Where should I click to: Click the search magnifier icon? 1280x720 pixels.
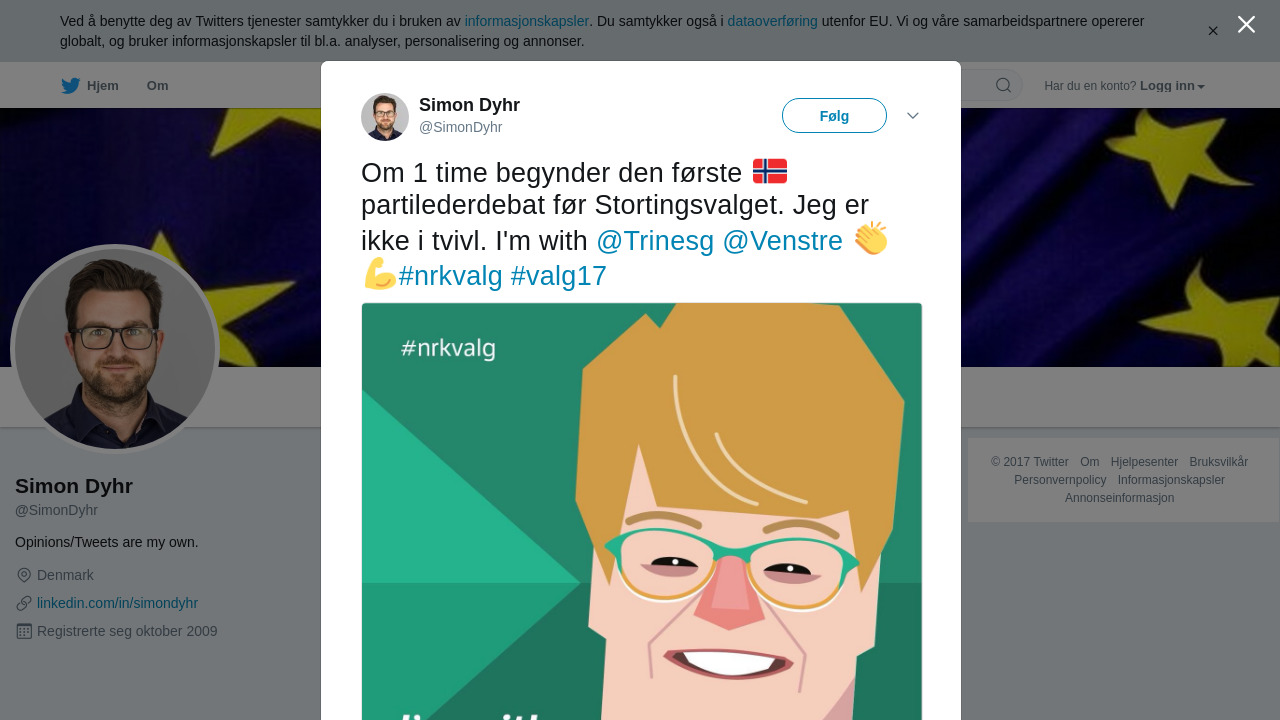(x=1003, y=86)
